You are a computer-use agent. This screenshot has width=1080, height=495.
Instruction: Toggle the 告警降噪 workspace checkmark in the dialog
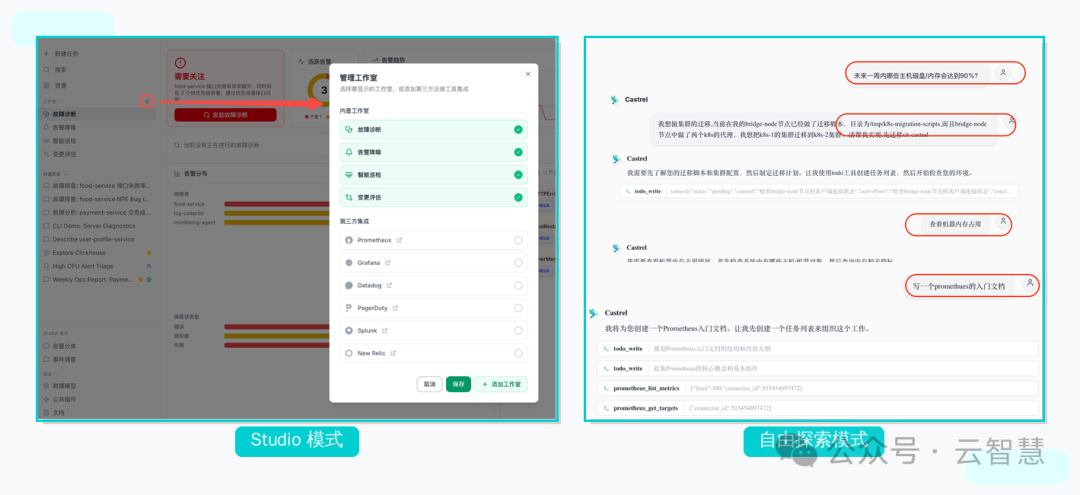coord(518,152)
